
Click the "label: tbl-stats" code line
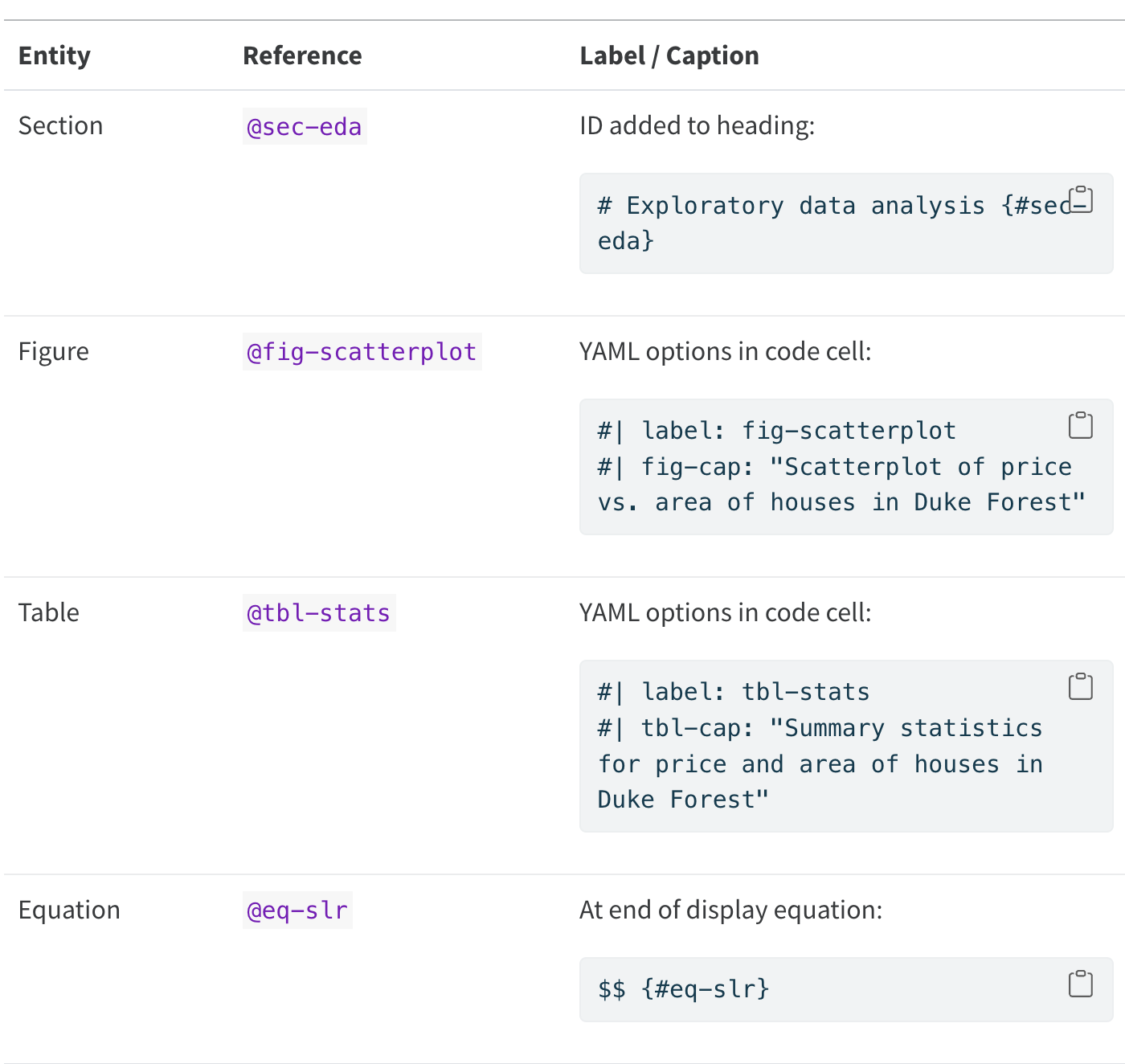[x=734, y=692]
